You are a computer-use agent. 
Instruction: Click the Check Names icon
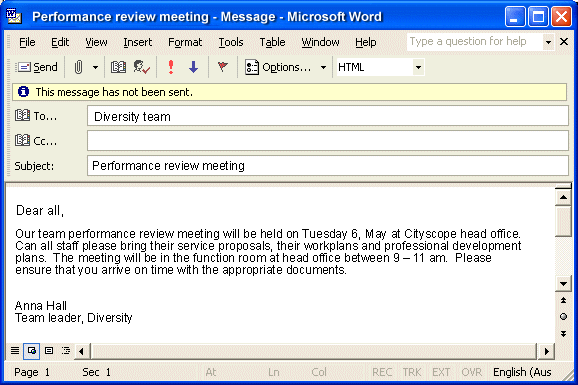coord(142,67)
